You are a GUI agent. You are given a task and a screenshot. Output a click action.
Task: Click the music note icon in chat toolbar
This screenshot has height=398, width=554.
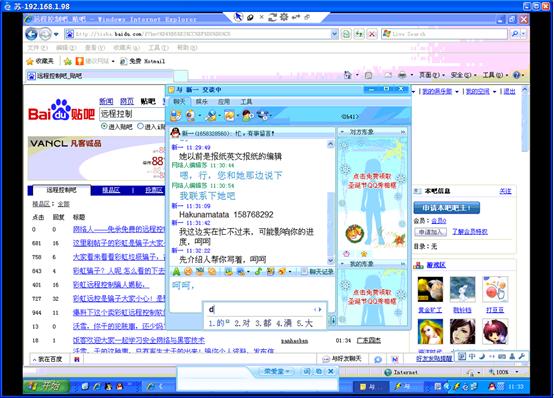(258, 271)
